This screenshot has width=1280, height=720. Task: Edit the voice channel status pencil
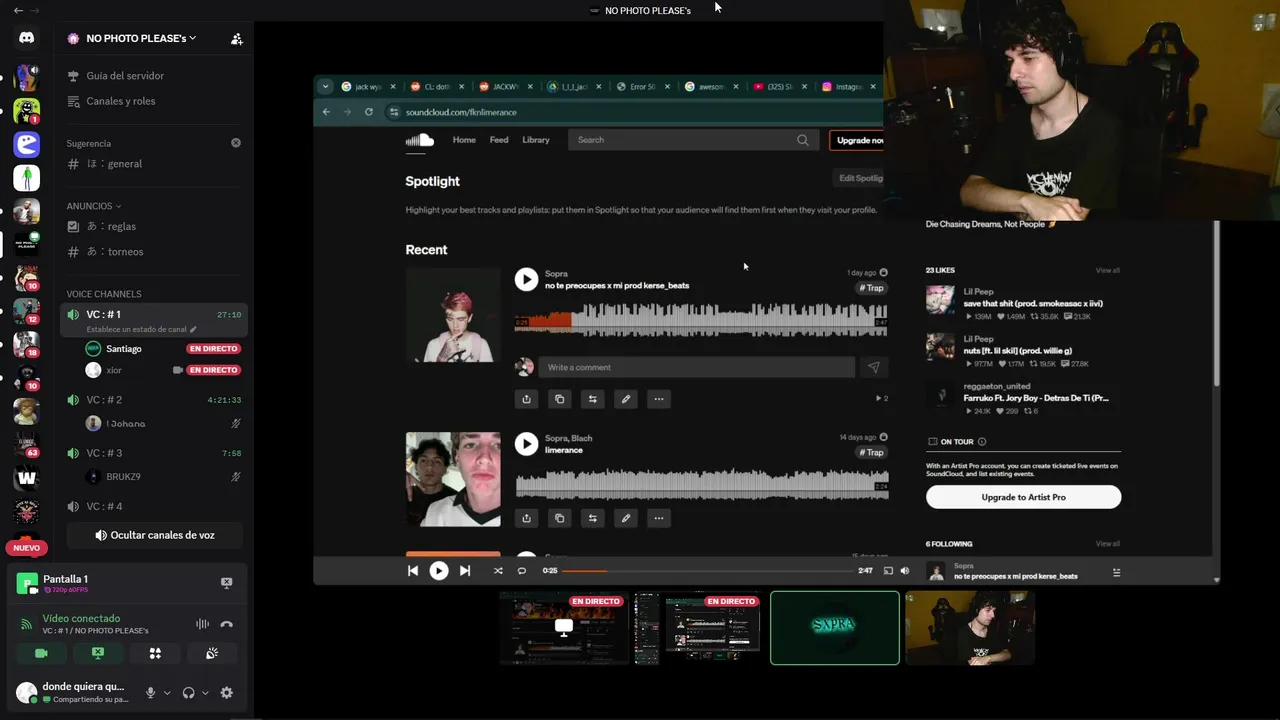193,329
